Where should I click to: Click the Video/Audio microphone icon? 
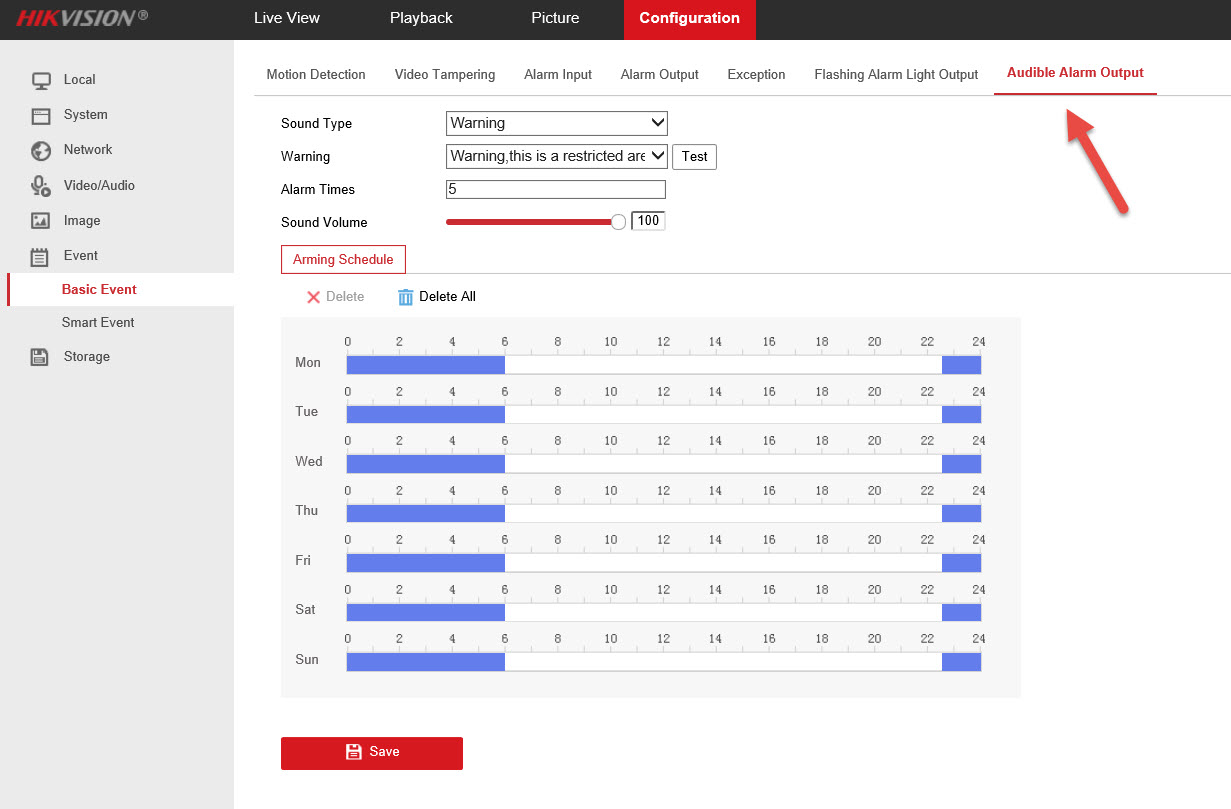(40, 186)
